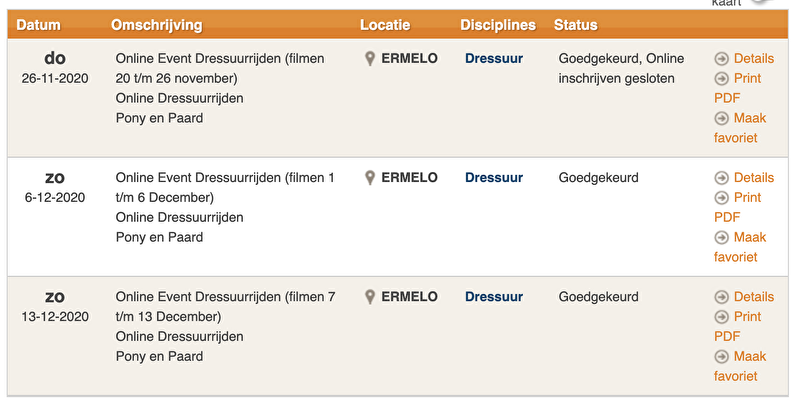Click the location pin icon in 13-12-2020 row
The image size is (800, 406).
coord(370,297)
